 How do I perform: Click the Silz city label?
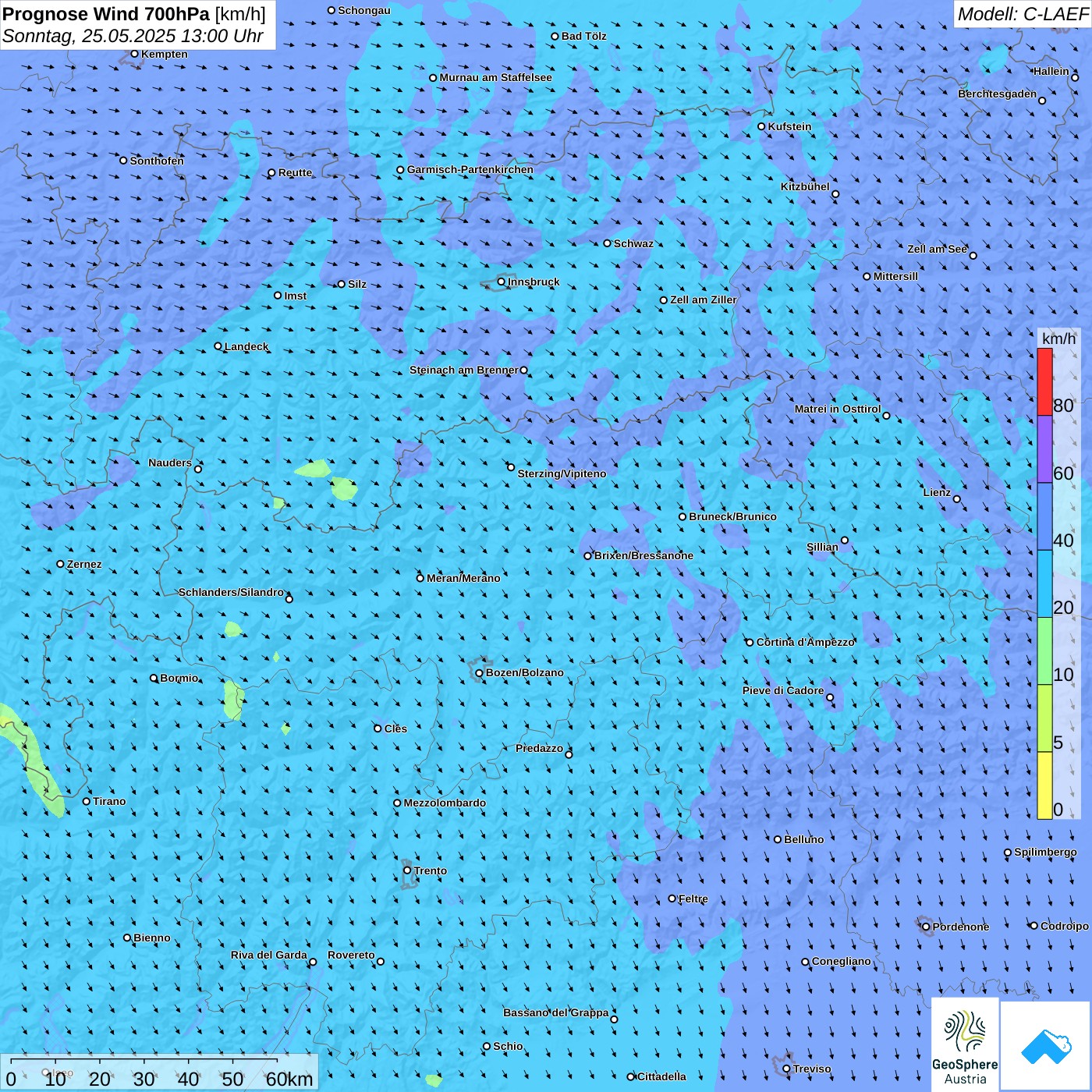click(357, 284)
